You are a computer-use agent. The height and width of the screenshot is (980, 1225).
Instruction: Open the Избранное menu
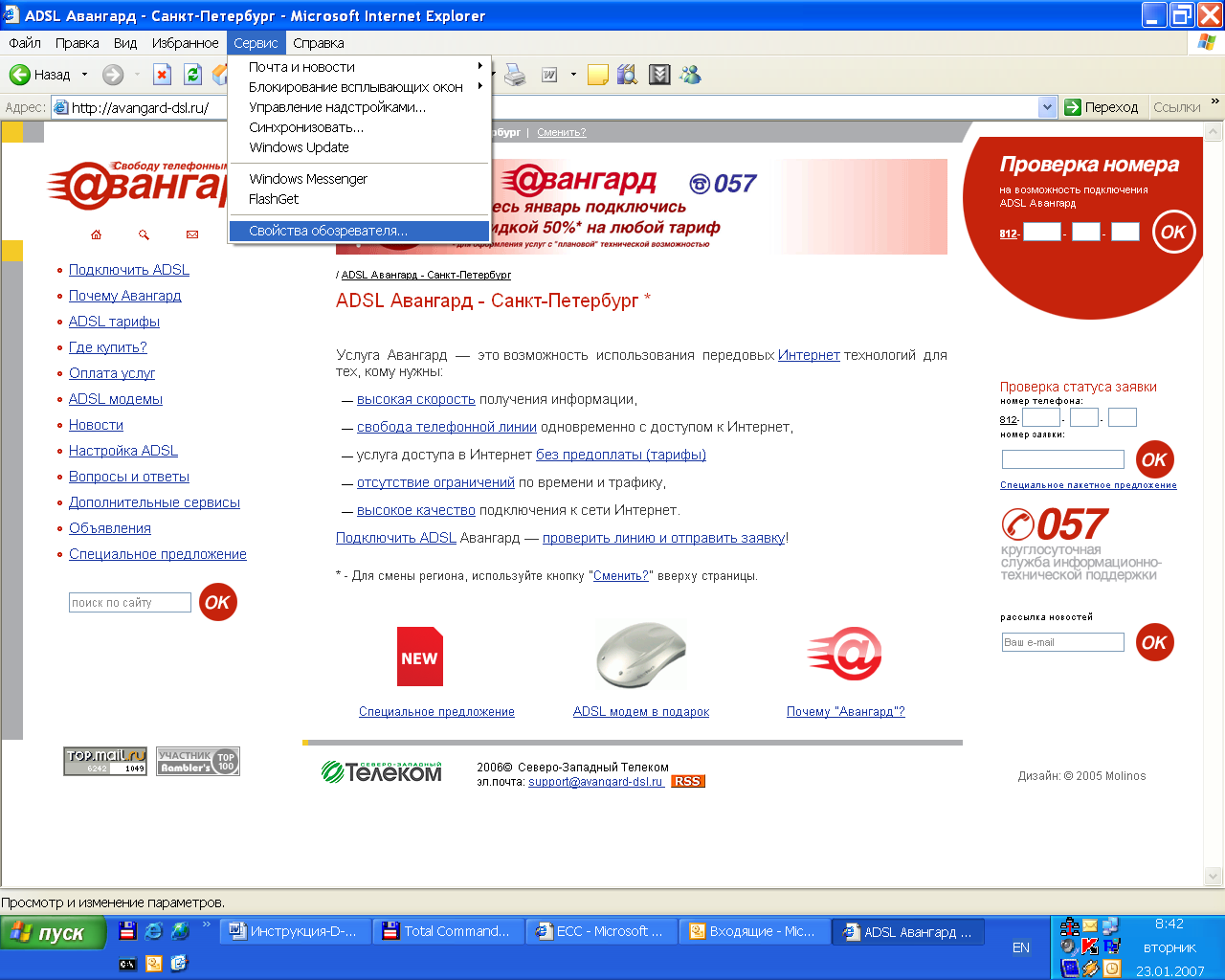click(186, 43)
